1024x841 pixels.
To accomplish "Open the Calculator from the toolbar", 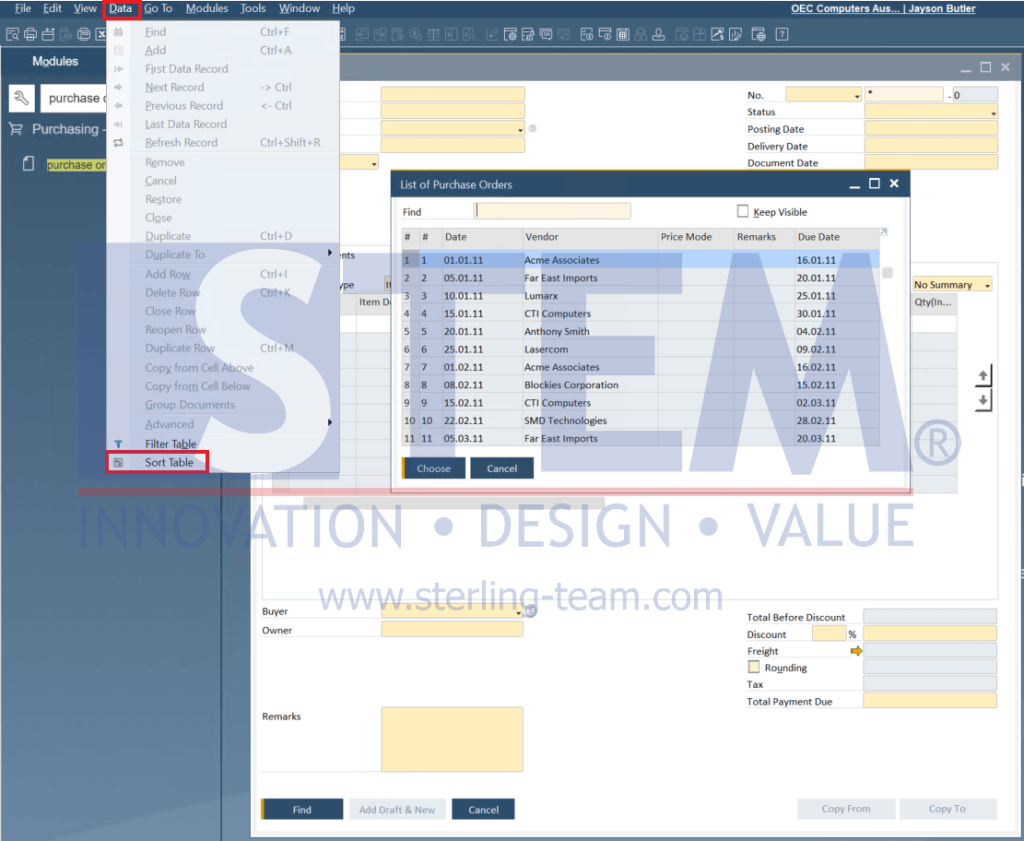I will (622, 34).
